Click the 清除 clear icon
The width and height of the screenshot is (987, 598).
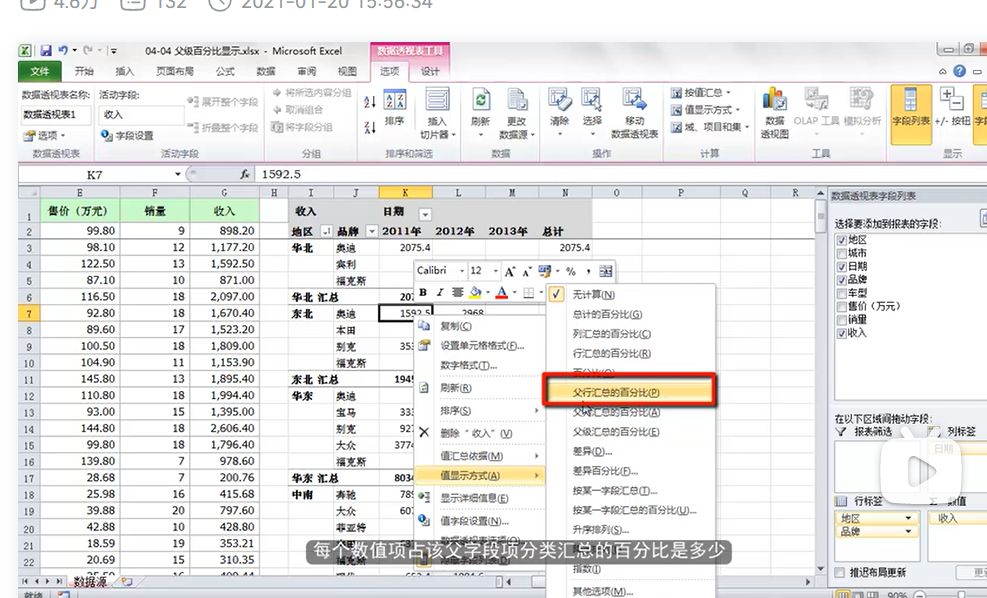coord(559,112)
